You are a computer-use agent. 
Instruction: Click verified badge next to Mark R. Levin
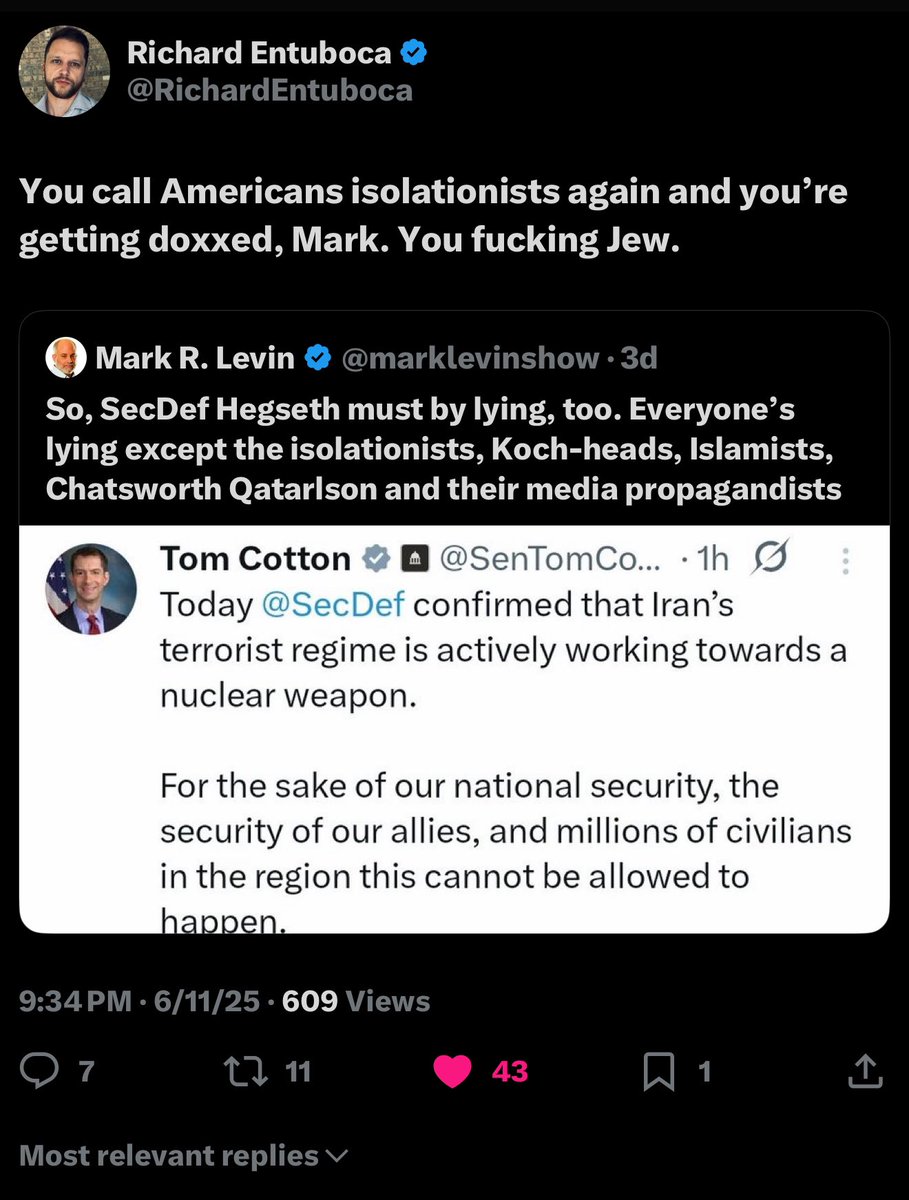(319, 357)
